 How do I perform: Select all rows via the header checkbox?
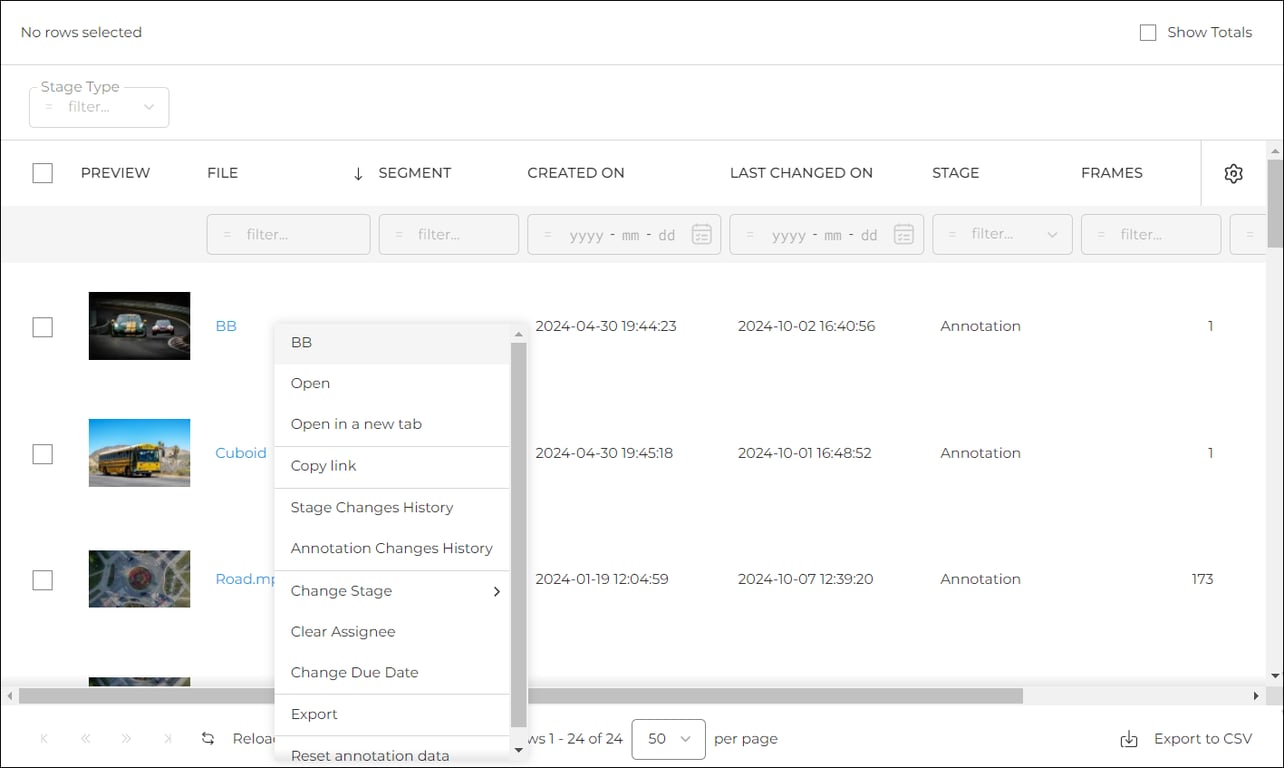point(43,173)
